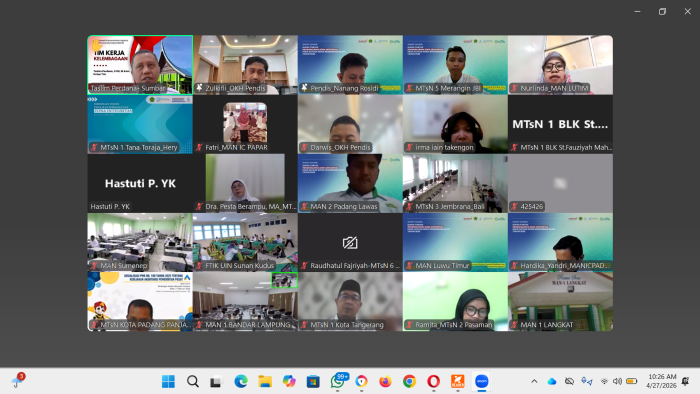Image resolution: width=700 pixels, height=394 pixels.
Task: Select Hardika_Yandri_MANICPAD video tile
Action: tap(560, 242)
